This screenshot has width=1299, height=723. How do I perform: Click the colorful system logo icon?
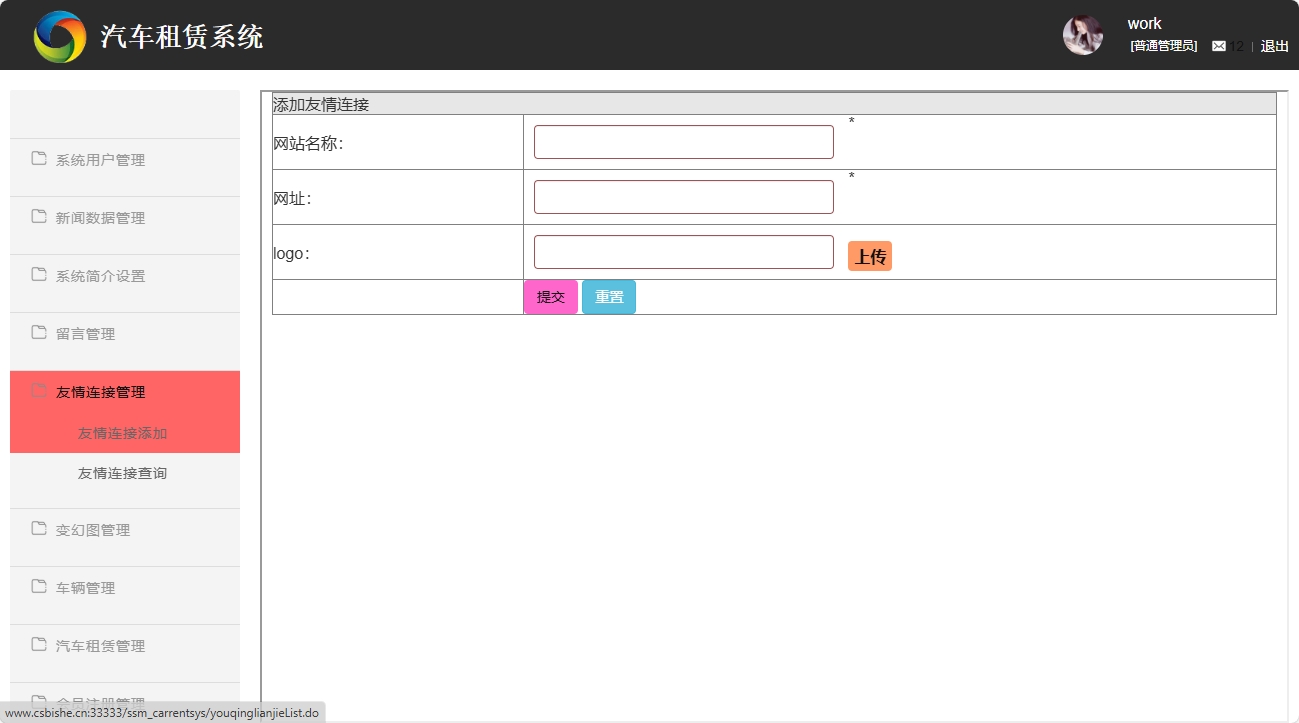click(60, 37)
